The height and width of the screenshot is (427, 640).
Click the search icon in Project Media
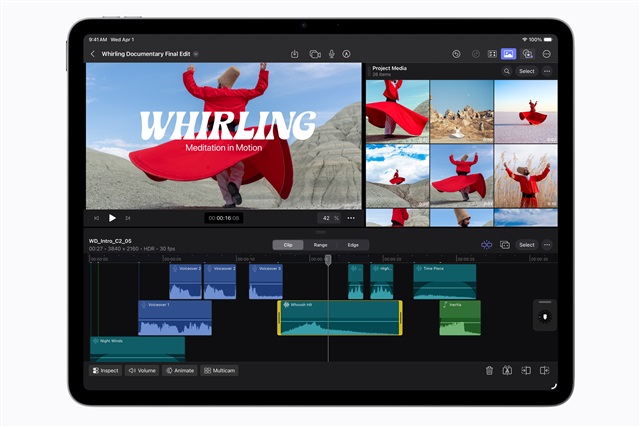(506, 72)
